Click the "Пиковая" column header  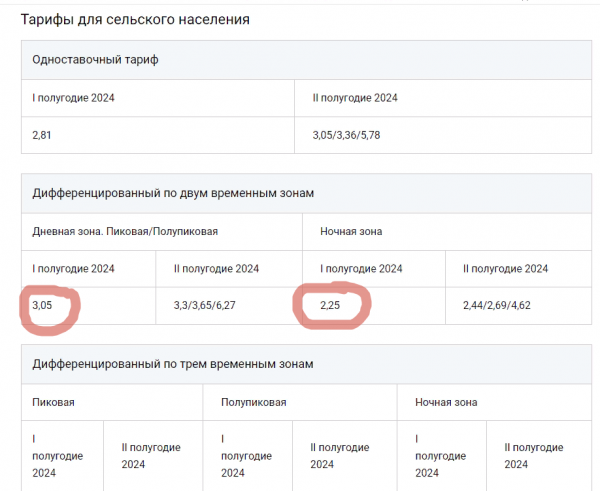[54, 402]
